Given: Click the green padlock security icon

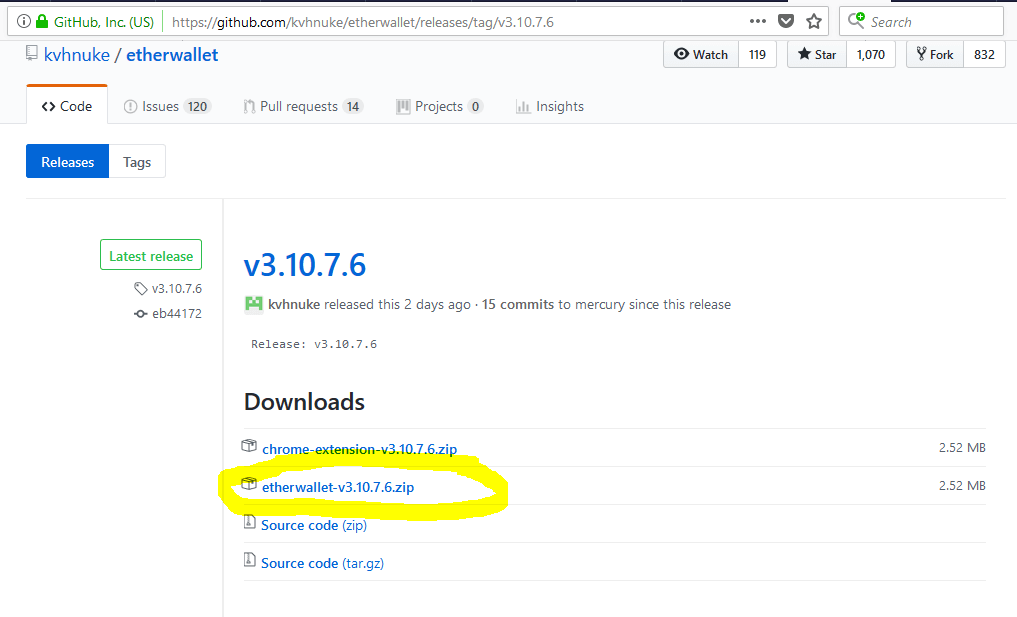Looking at the screenshot, I should (42, 21).
